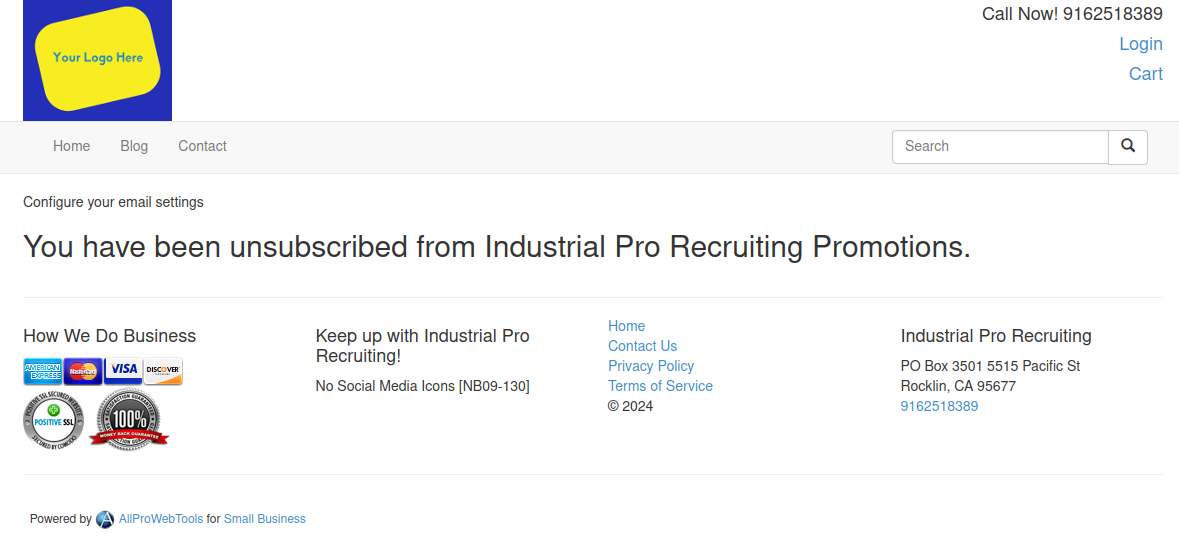The image size is (1179, 557).
Task: Click the Your Logo Here image
Action: click(x=98, y=60)
